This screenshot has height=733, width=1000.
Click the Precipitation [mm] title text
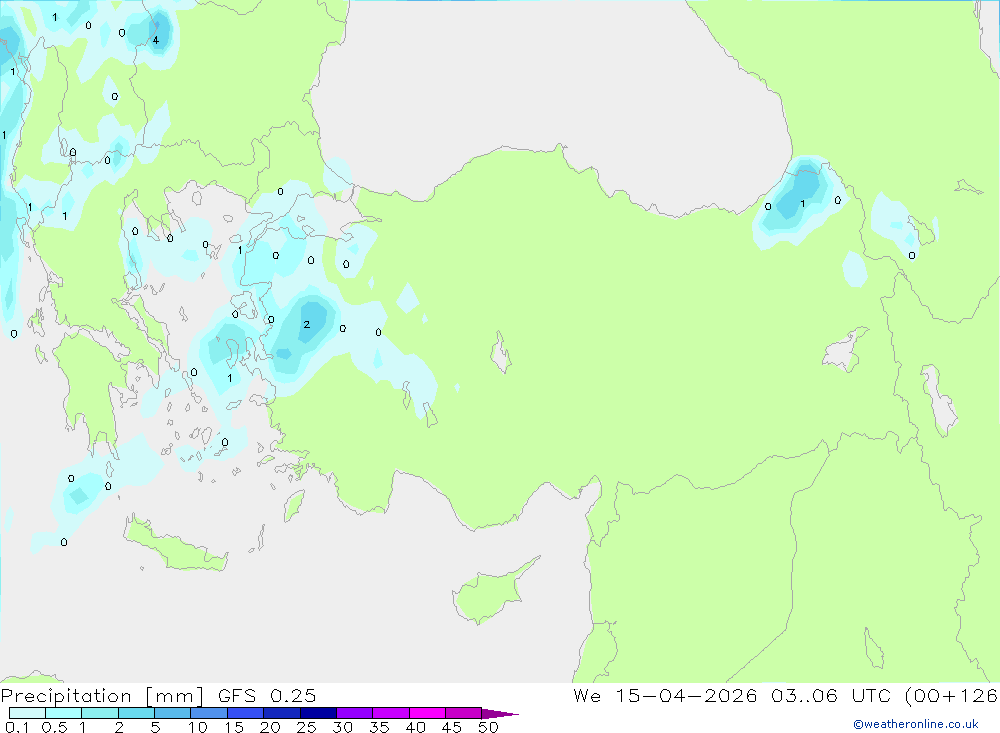coord(102,696)
